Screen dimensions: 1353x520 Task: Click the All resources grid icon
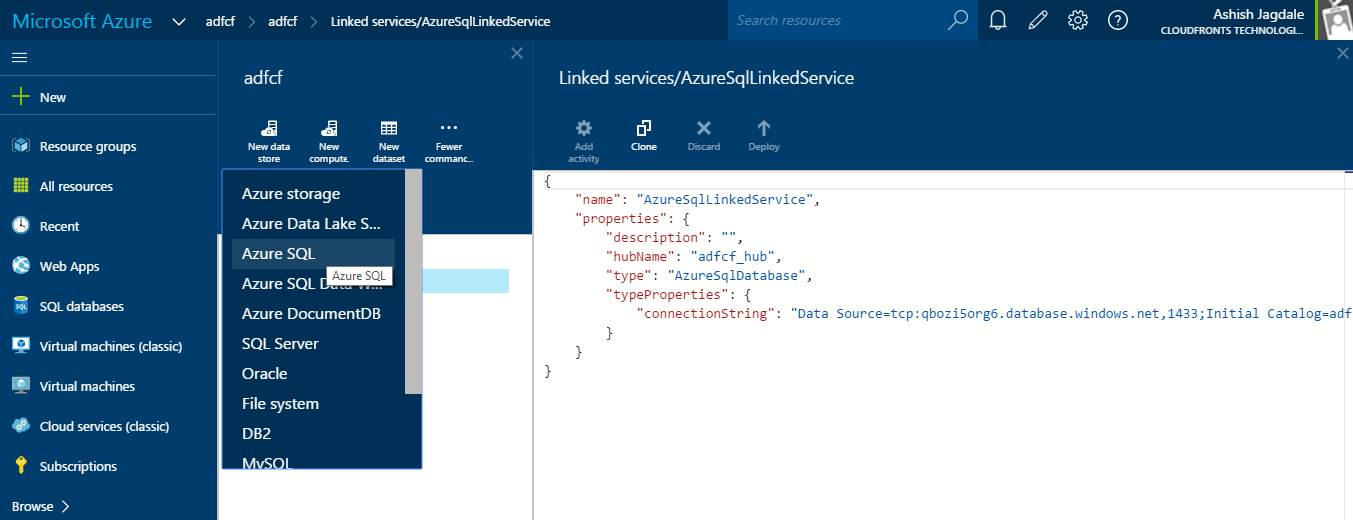pyautogui.click(x=20, y=186)
